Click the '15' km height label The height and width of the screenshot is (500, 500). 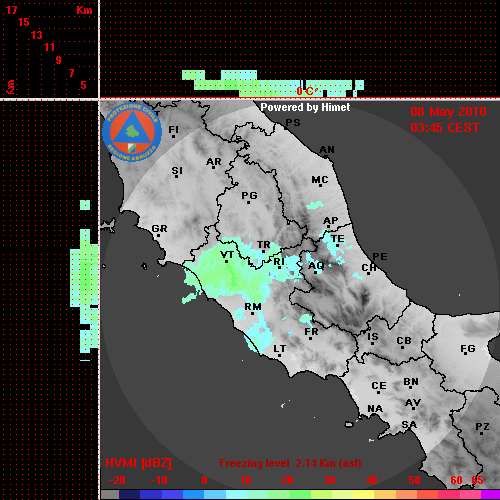pyautogui.click(x=24, y=22)
